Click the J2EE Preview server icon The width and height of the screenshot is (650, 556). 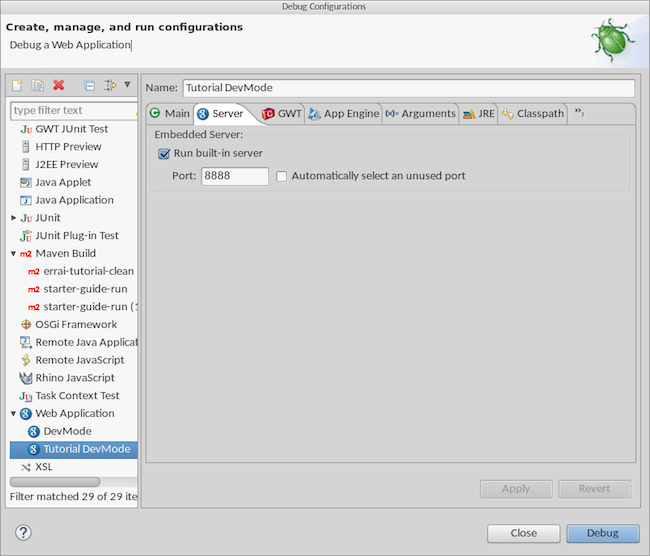(x=26, y=165)
